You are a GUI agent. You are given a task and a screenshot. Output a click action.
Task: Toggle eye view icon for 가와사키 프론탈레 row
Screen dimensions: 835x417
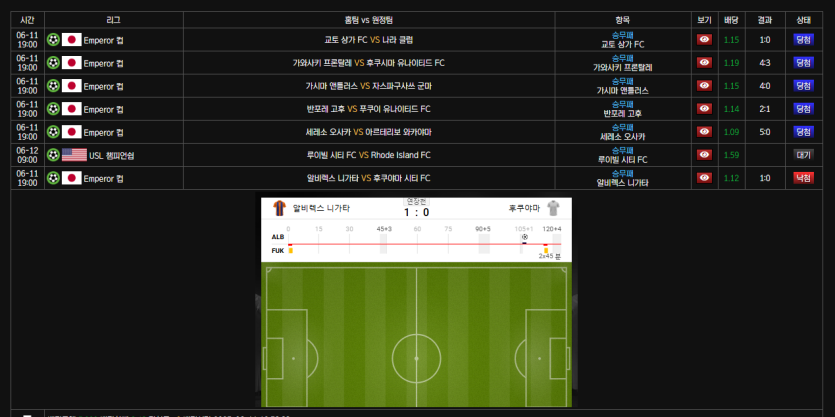(x=705, y=63)
